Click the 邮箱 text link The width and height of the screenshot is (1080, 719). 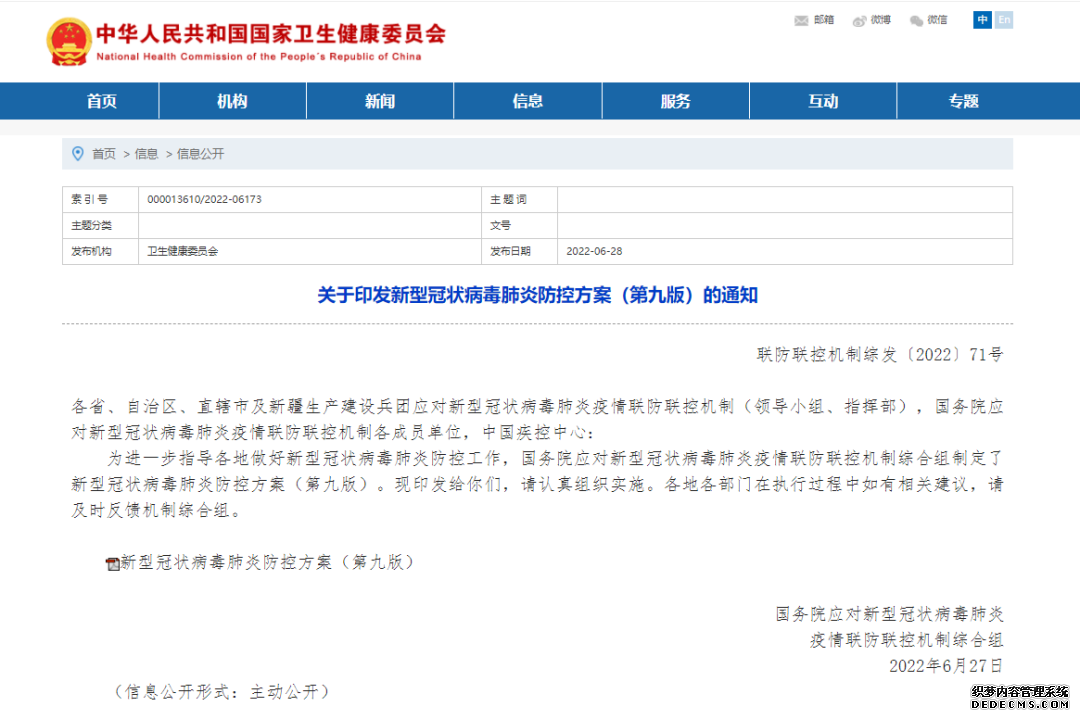(824, 20)
